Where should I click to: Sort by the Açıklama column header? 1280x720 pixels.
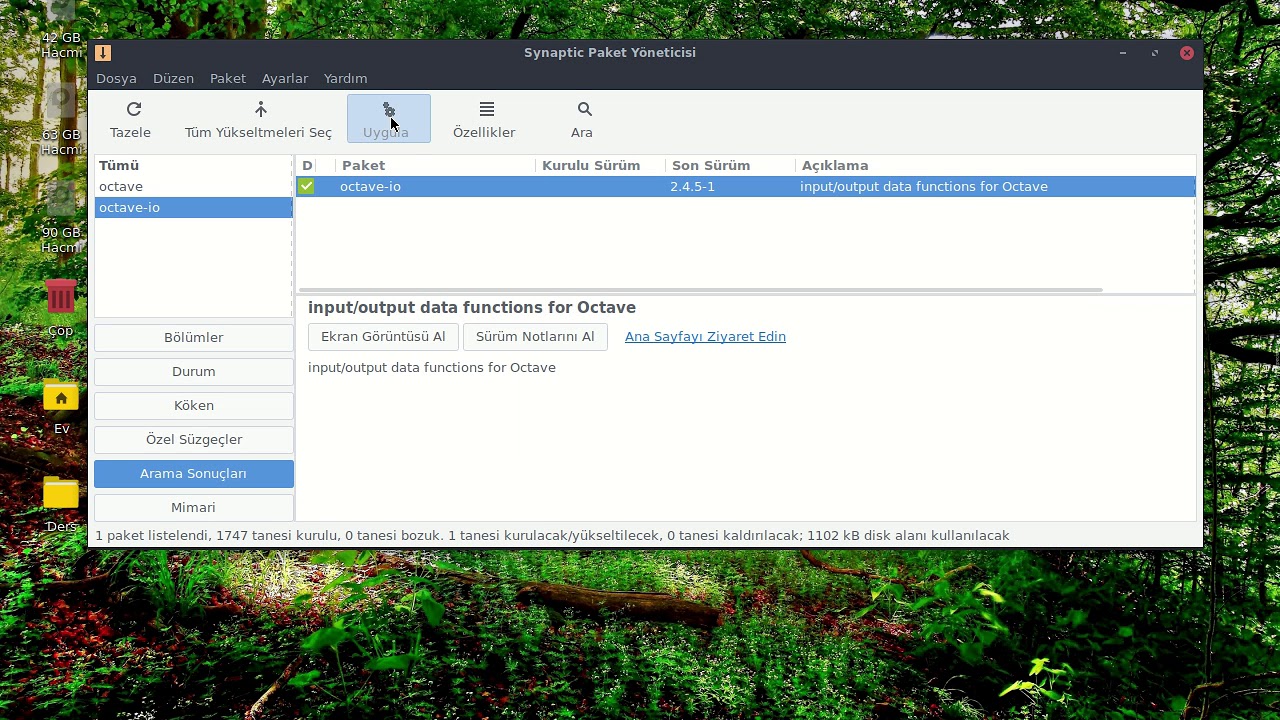[996, 165]
